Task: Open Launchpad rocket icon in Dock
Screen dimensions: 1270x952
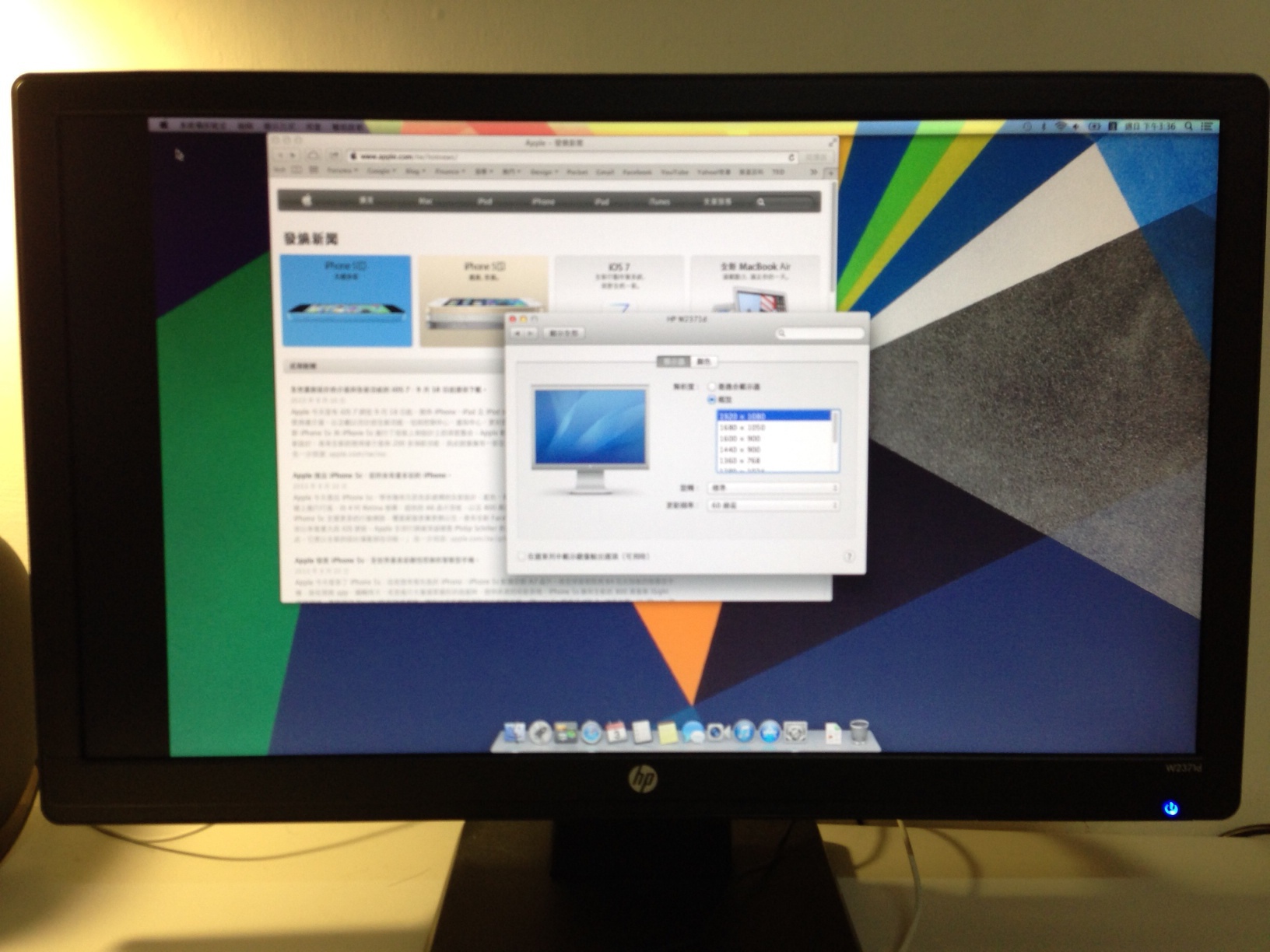Action: 539,732
